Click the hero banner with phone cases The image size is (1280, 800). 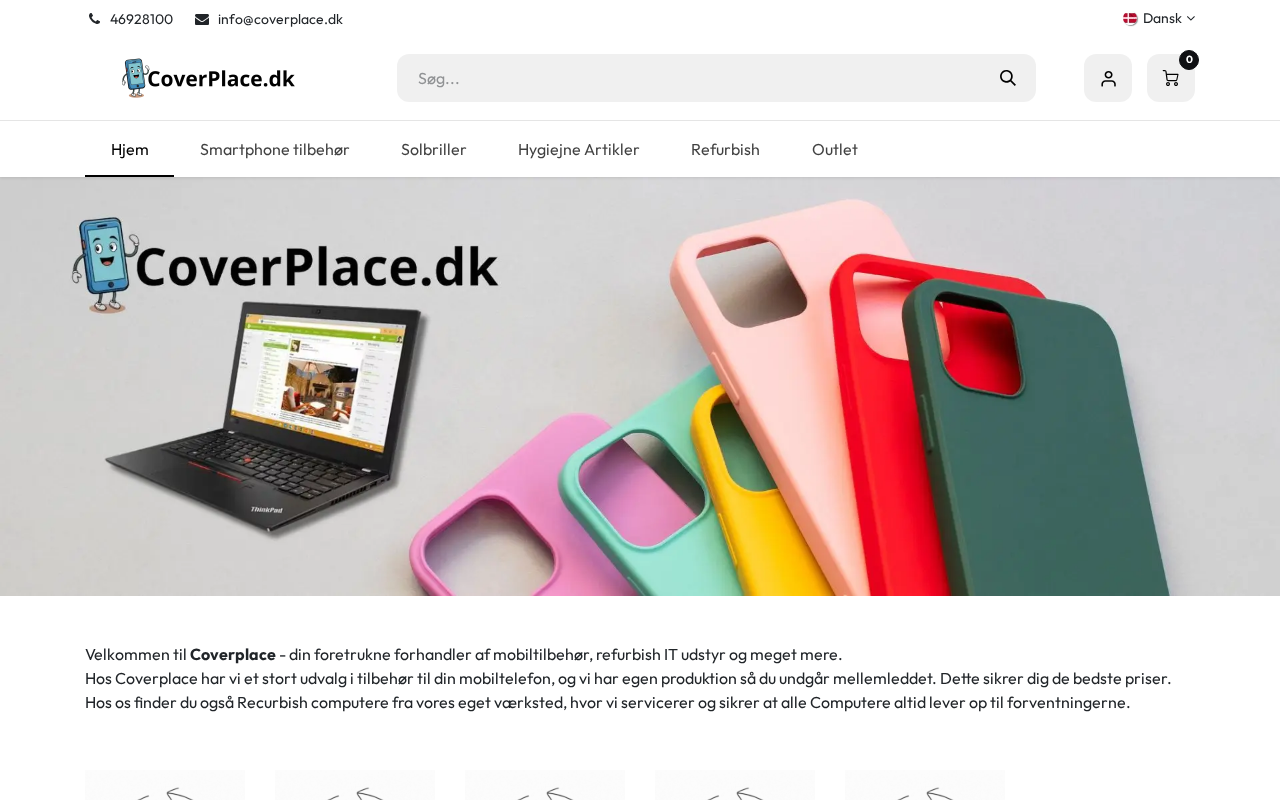[x=640, y=387]
